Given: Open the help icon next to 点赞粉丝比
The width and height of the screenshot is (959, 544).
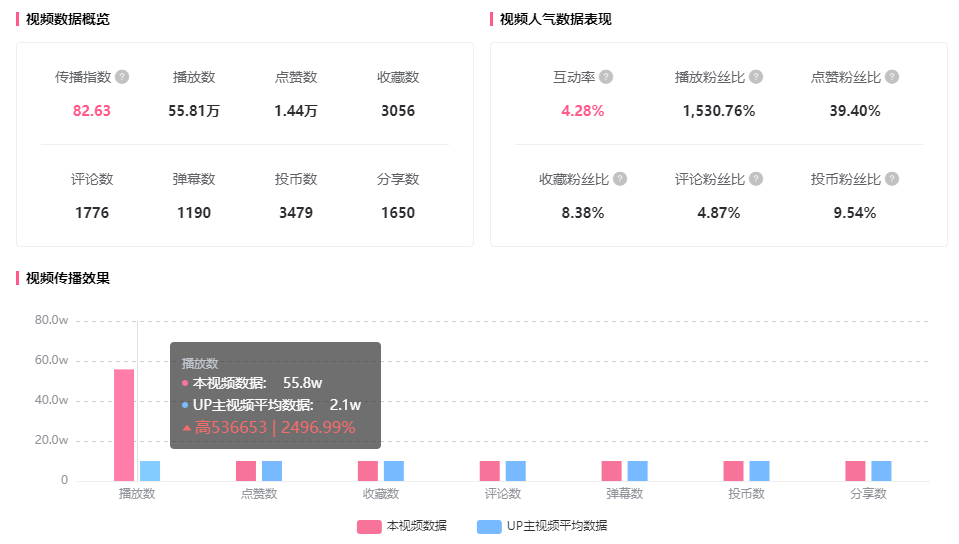Looking at the screenshot, I should [892, 77].
